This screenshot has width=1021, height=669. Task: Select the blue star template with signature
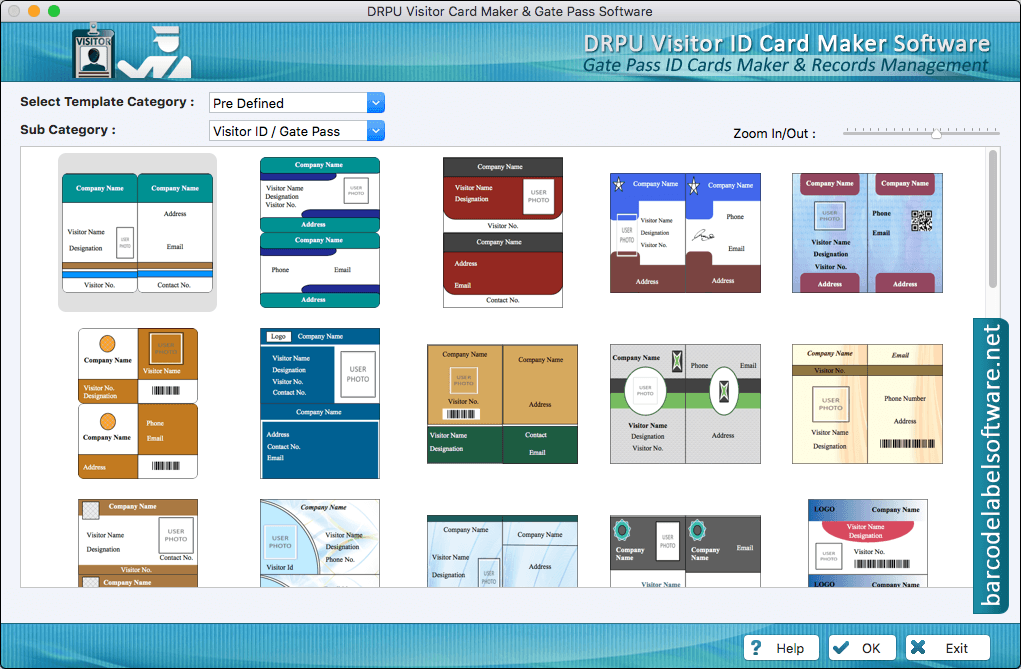click(x=685, y=233)
